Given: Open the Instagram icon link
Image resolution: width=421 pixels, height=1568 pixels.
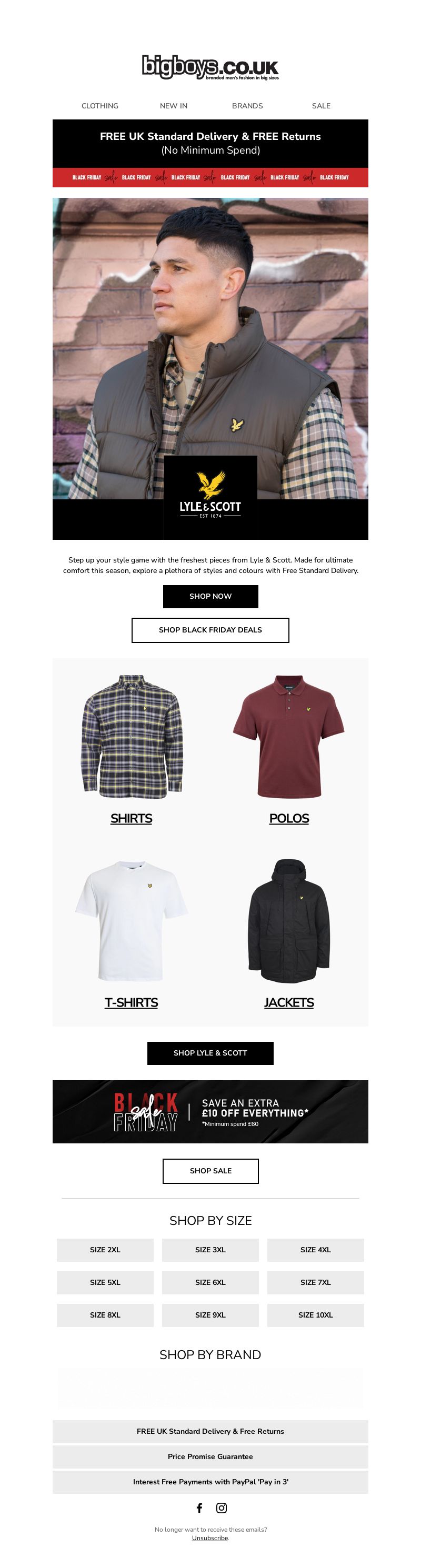Looking at the screenshot, I should (222, 1507).
